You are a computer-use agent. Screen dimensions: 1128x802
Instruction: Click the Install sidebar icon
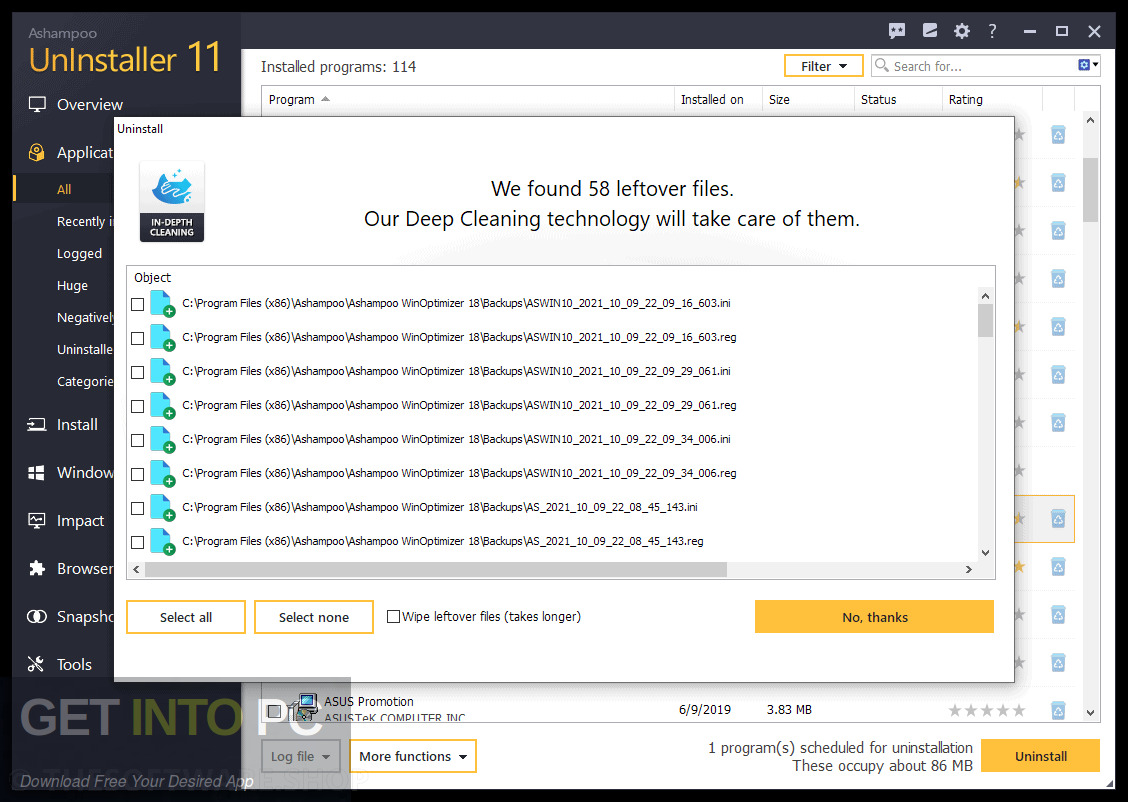[37, 424]
